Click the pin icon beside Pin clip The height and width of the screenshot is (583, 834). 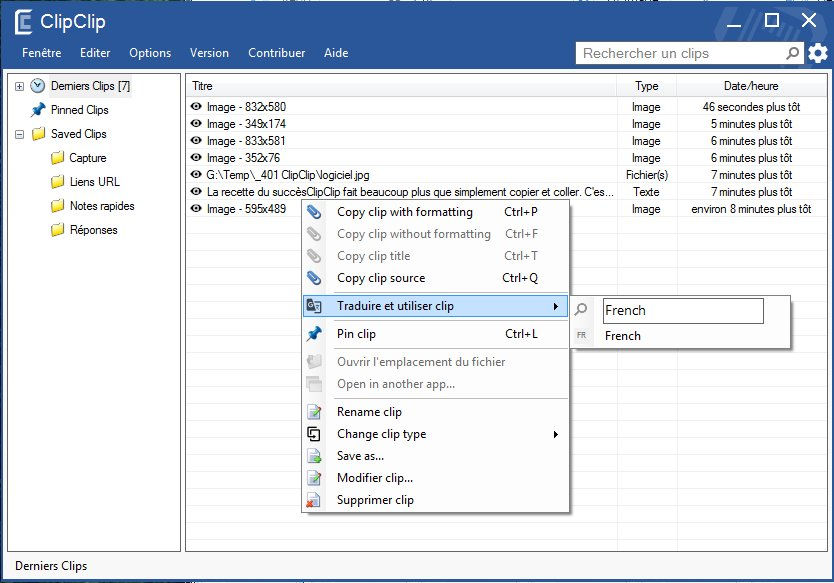(x=314, y=334)
